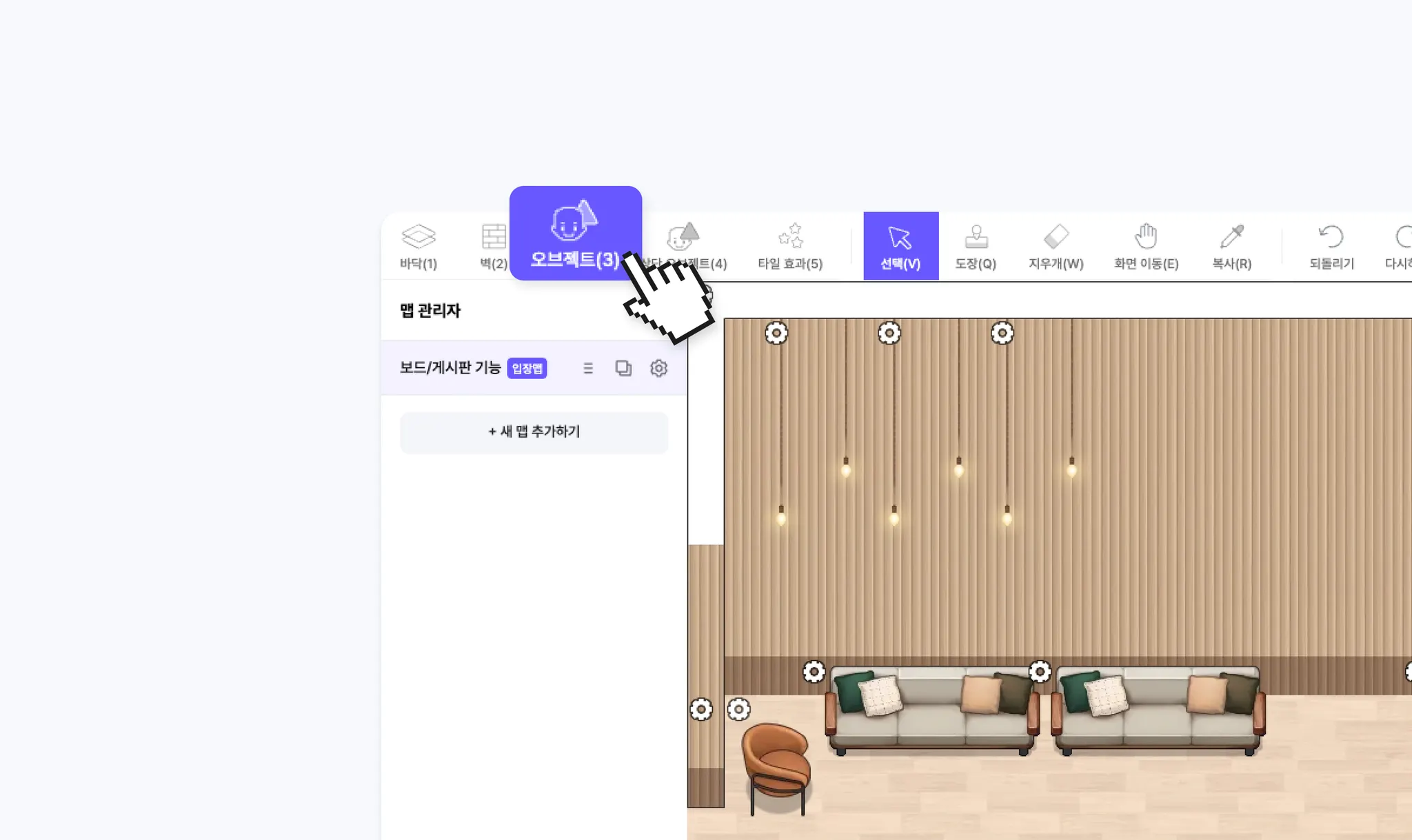Open settings gear on the orange armchair
The height and width of the screenshot is (840, 1412).
click(x=738, y=709)
